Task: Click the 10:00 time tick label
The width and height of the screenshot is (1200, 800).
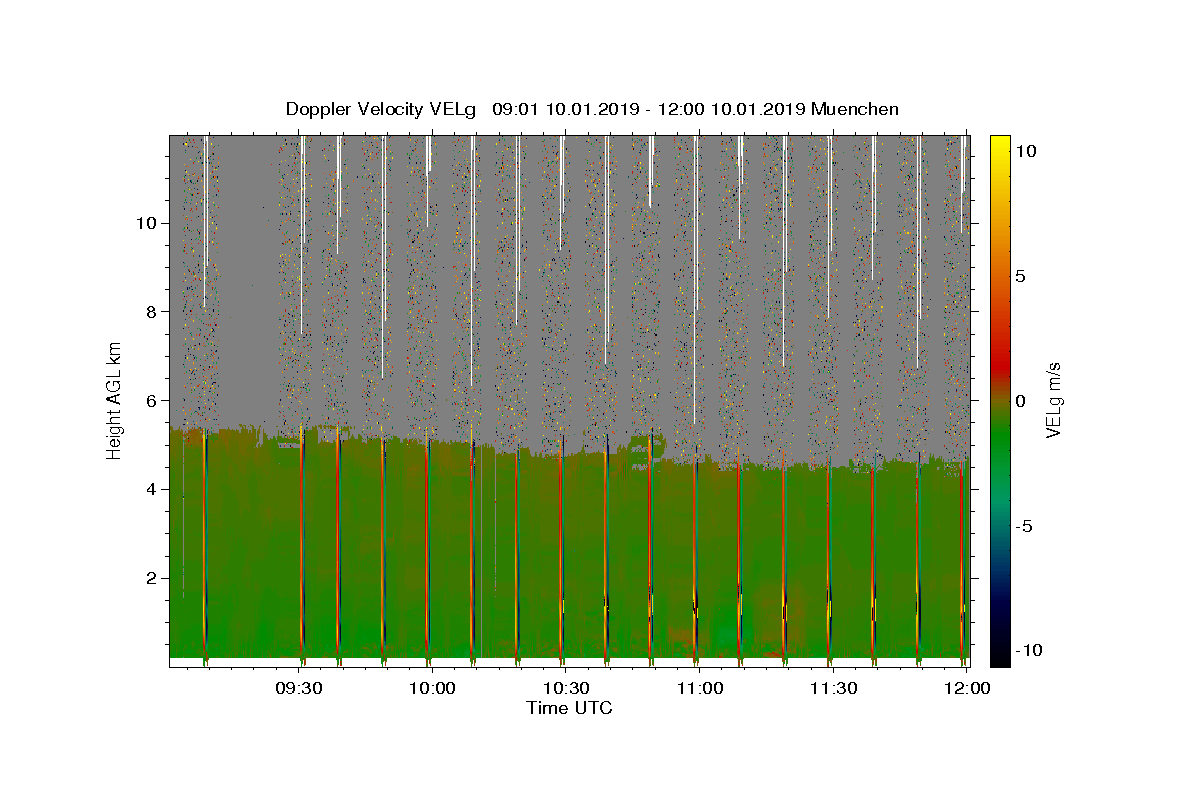Action: (x=432, y=689)
